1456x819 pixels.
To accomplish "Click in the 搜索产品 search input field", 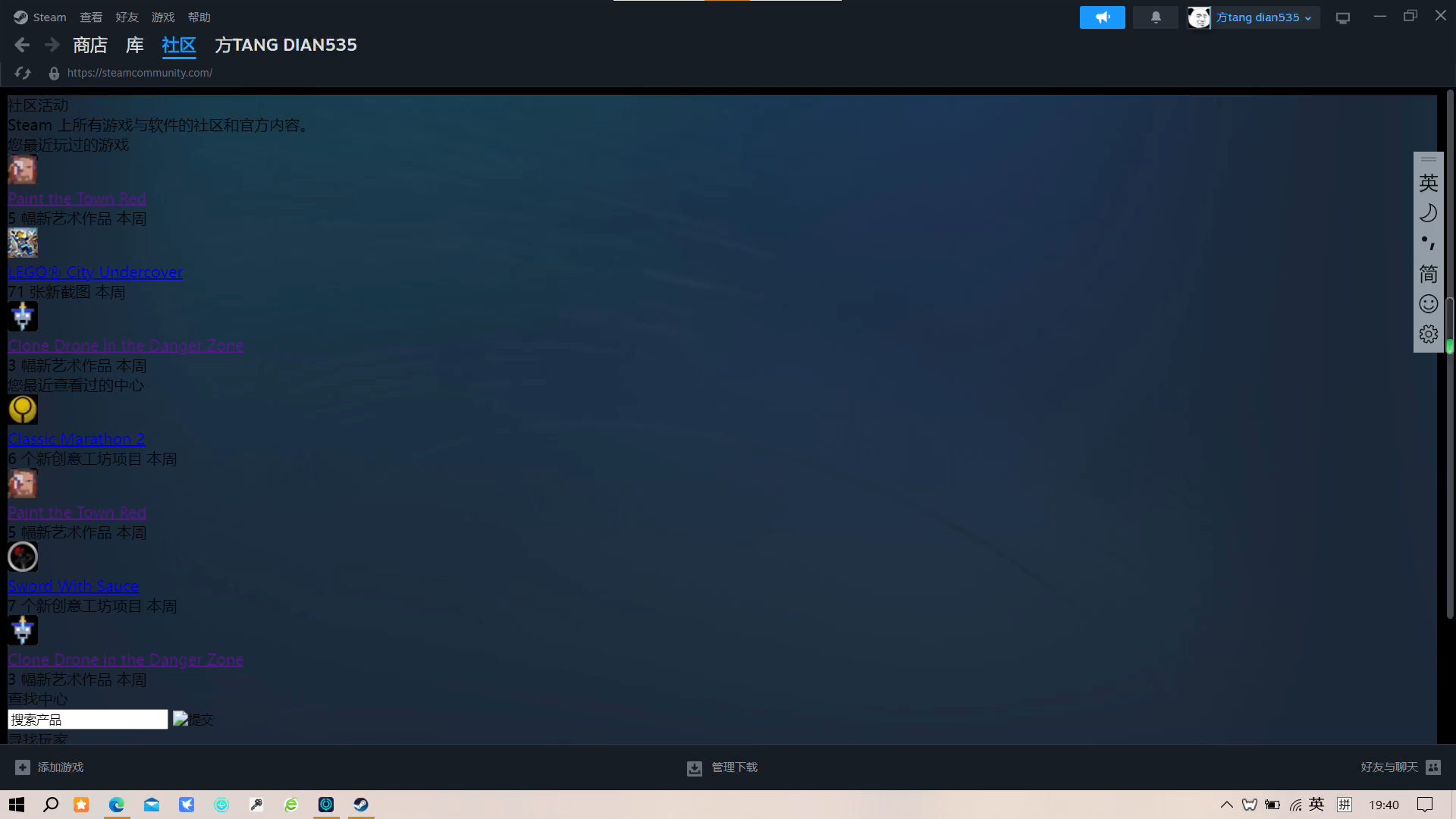I will [88, 719].
